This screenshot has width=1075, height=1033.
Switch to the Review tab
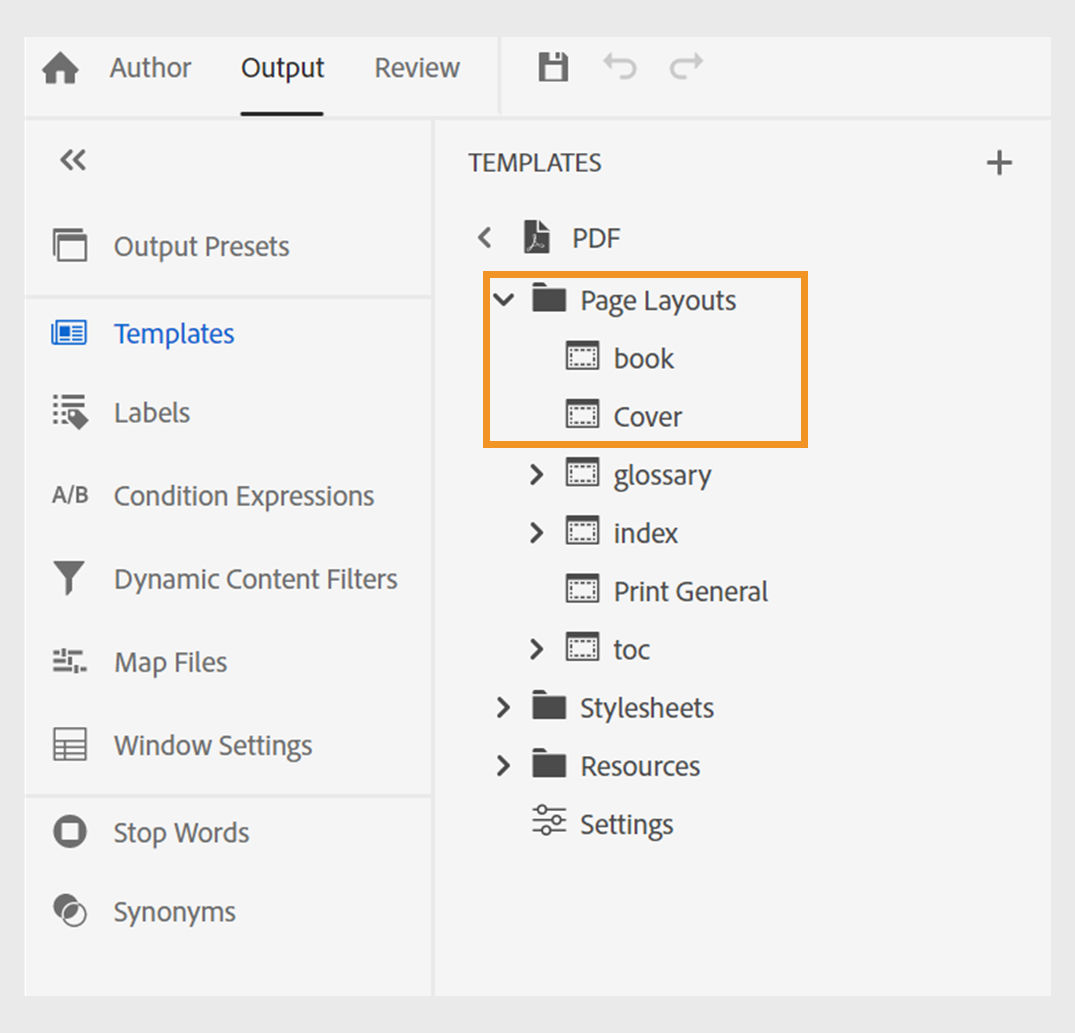coord(417,68)
